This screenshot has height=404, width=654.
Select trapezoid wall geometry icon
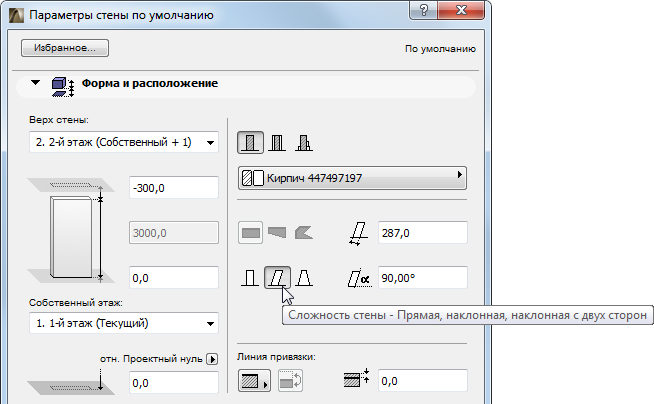(277, 233)
